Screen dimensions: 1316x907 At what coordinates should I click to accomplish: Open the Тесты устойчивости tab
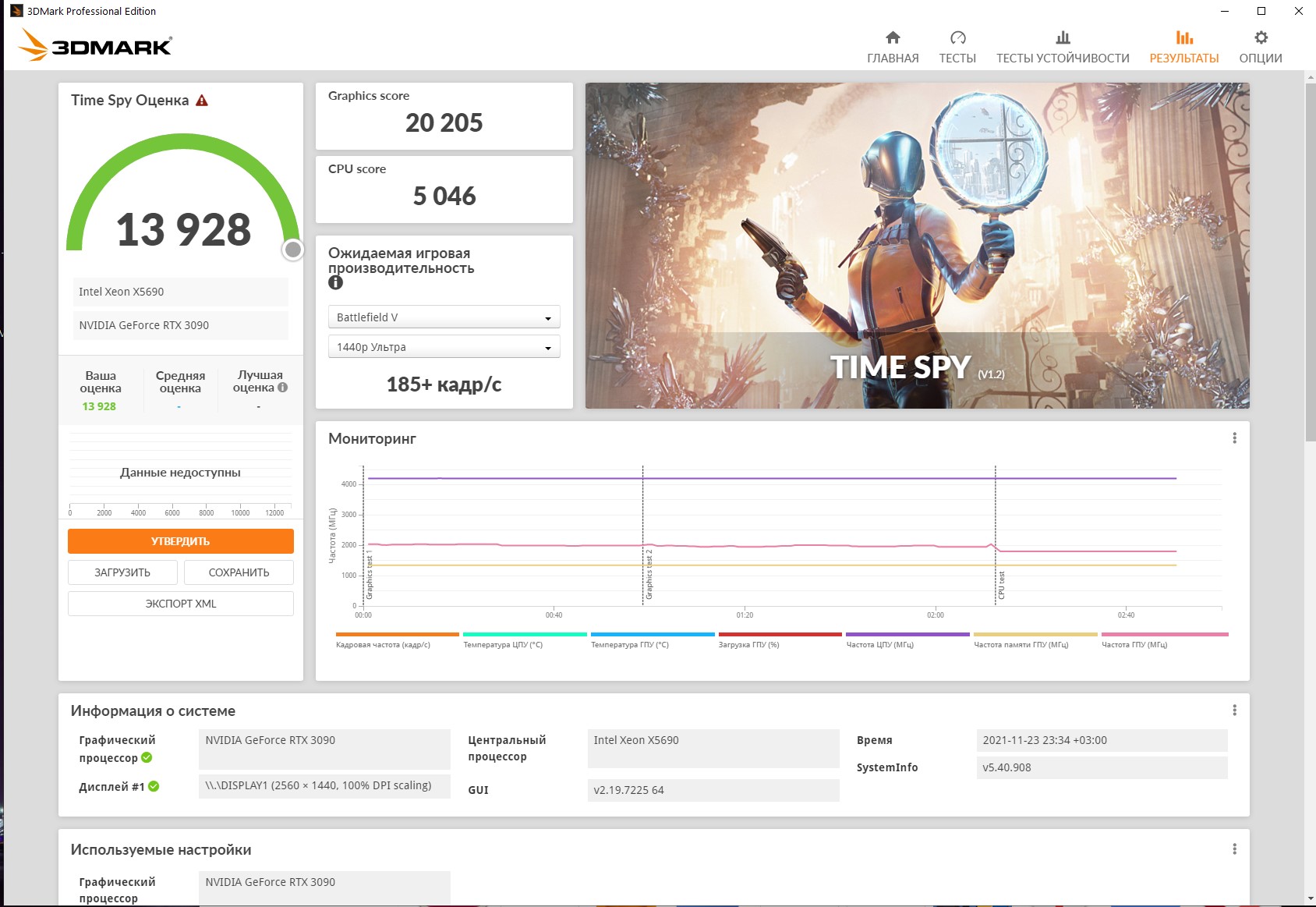(x=1063, y=47)
